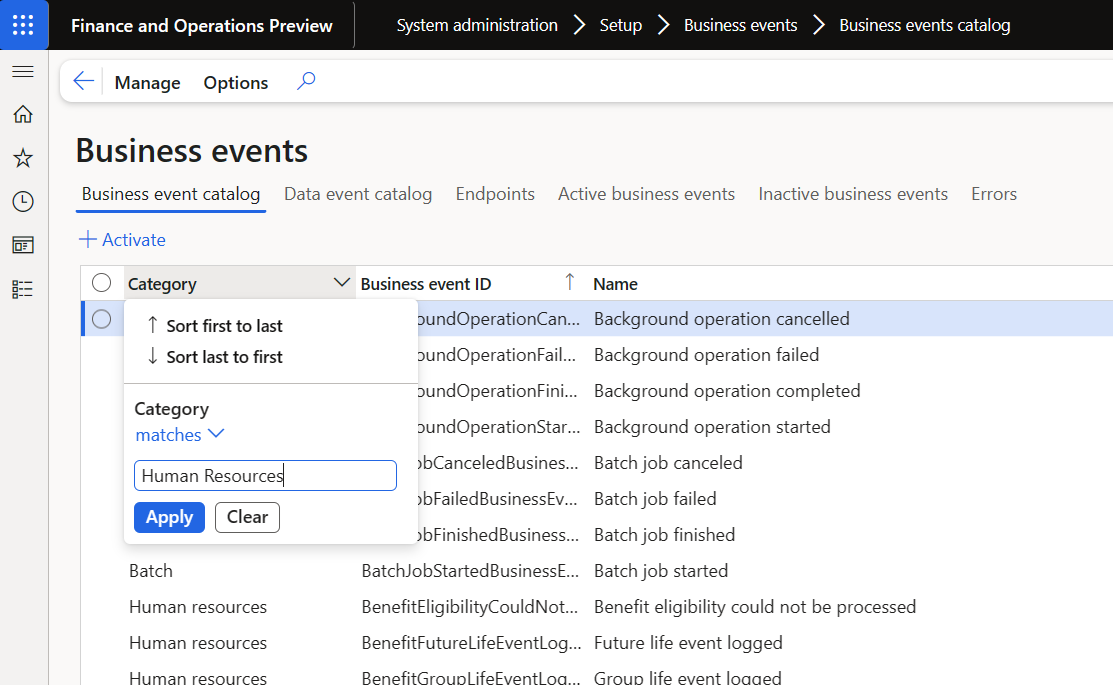Click the Apply filter button

tap(169, 517)
